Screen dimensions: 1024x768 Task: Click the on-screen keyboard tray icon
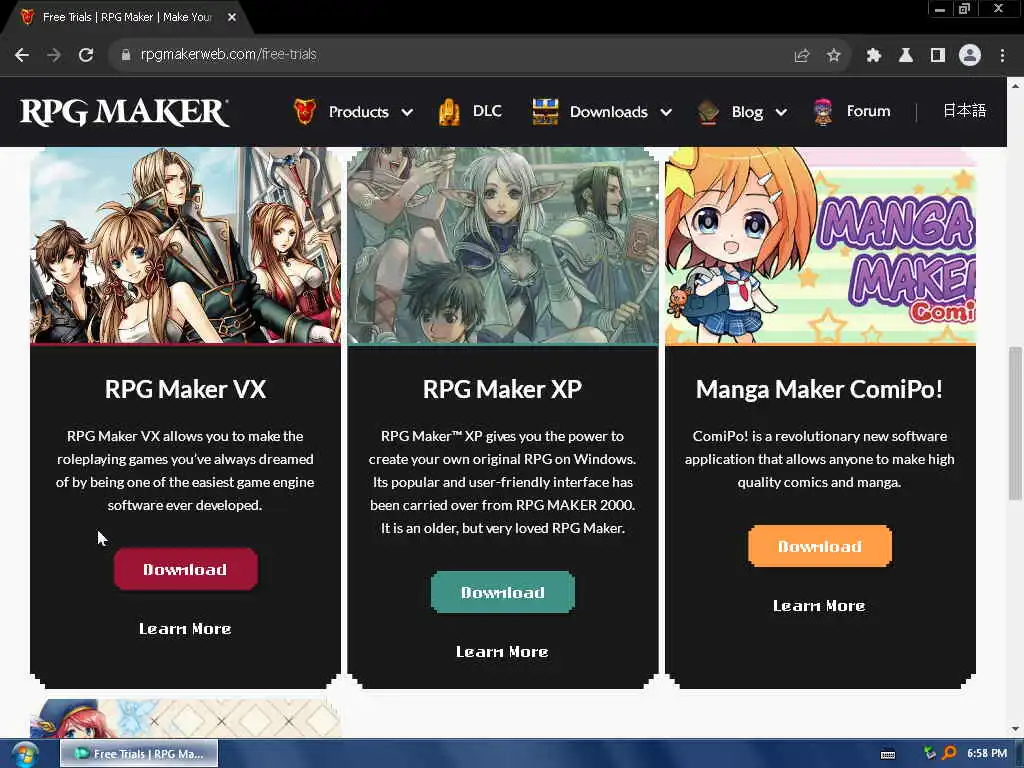click(x=888, y=754)
